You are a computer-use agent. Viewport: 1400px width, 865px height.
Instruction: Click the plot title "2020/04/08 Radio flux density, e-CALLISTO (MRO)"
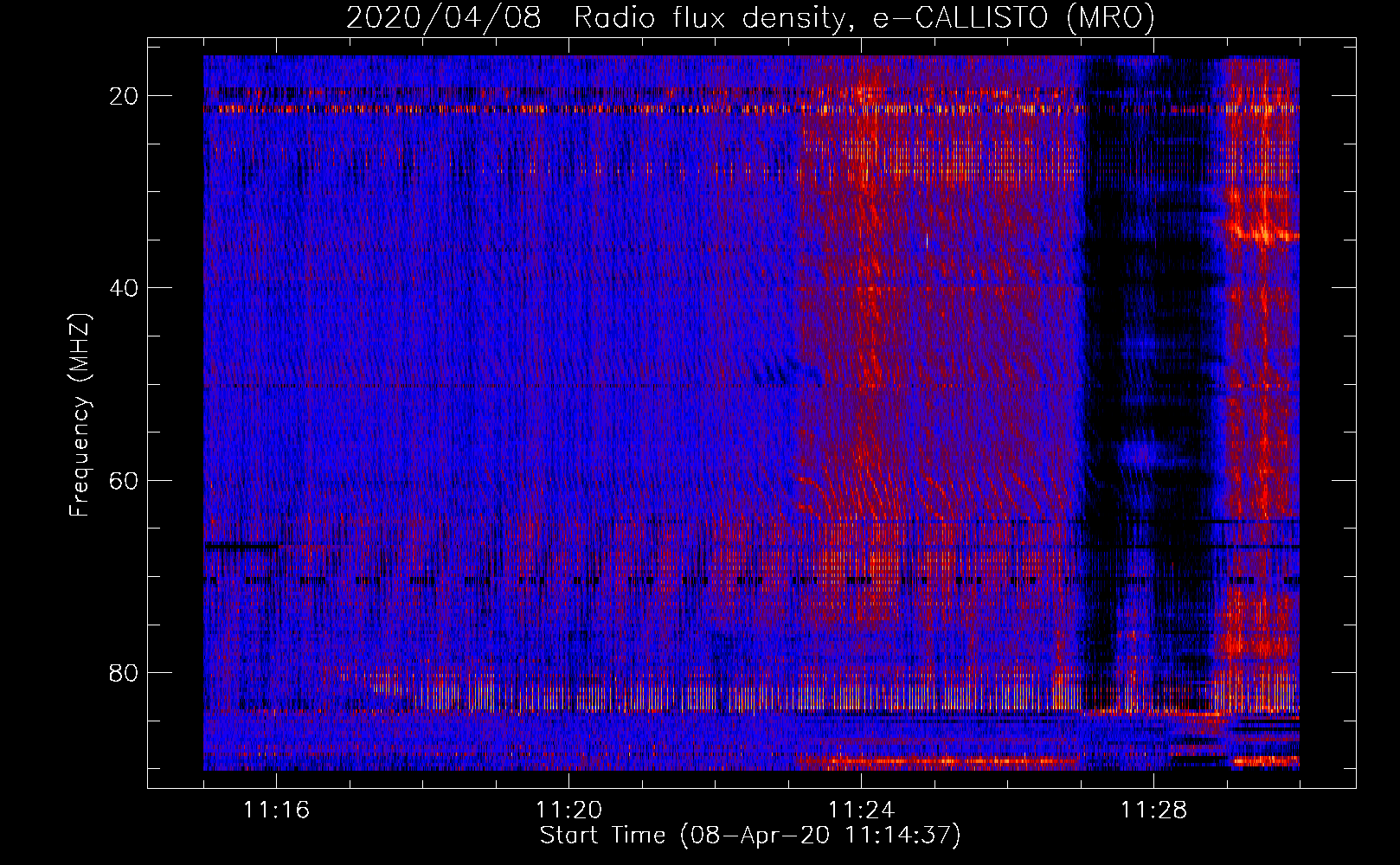point(750,17)
